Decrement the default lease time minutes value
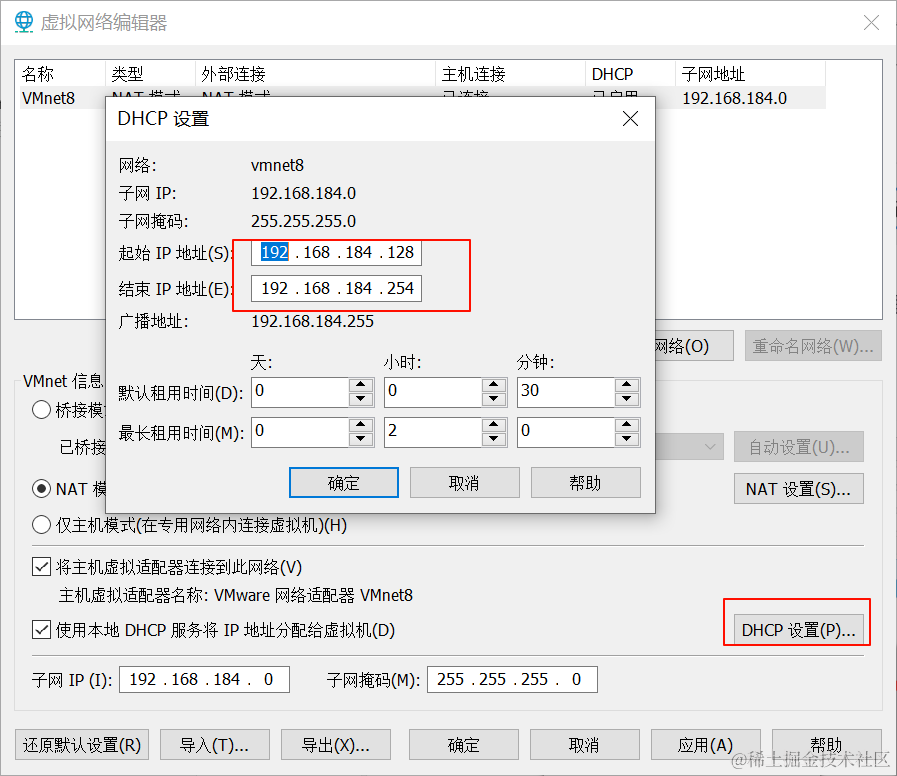Screen dimensions: 897x776 627,398
